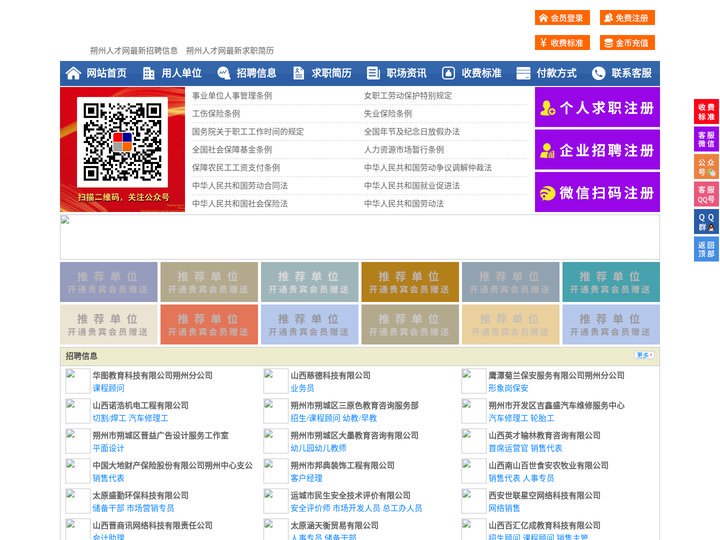Open 中华人民共和国劳动法 link
Image resolution: width=720 pixels, height=540 pixels.
point(404,203)
